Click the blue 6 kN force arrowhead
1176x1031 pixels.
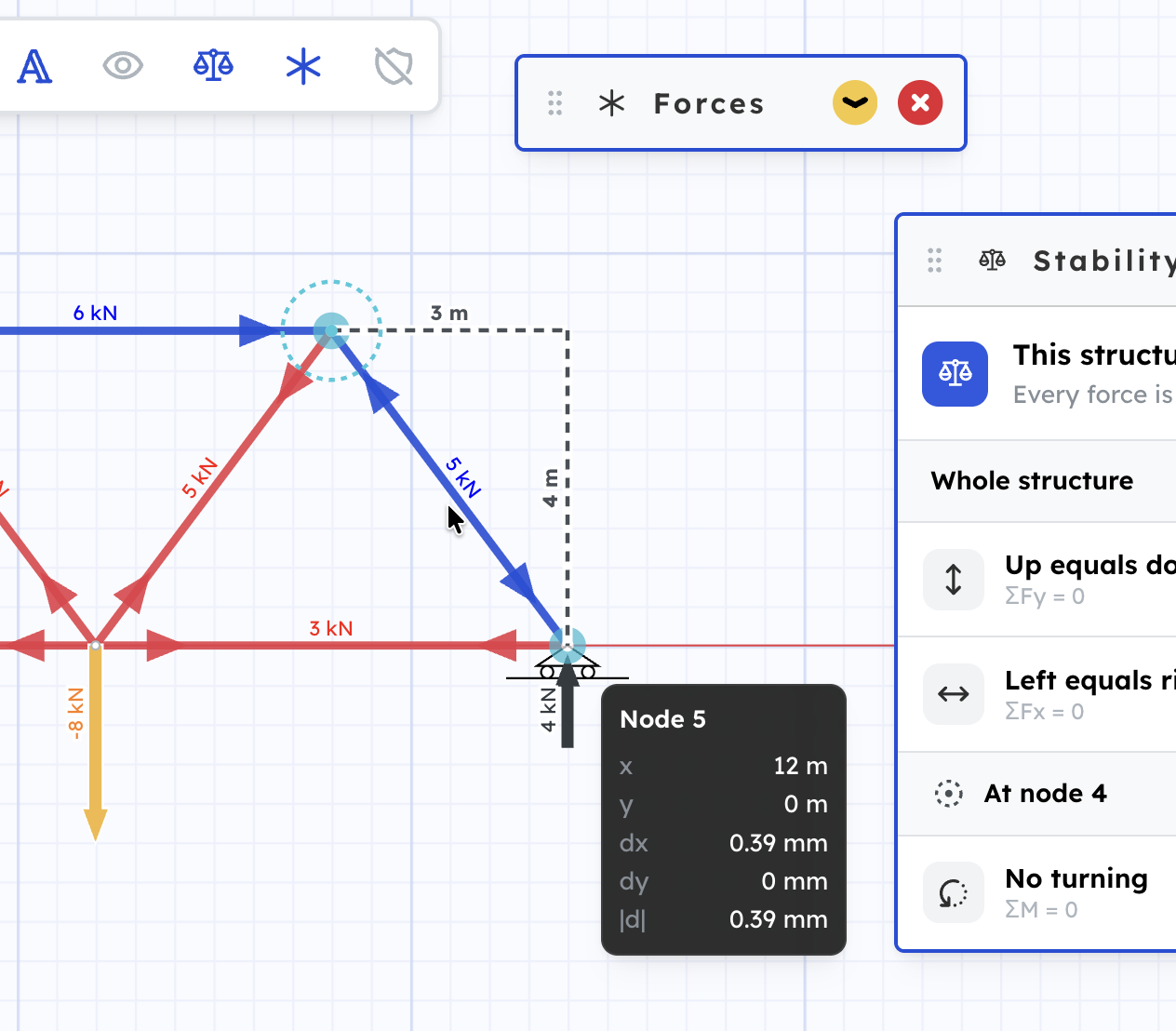(x=260, y=330)
